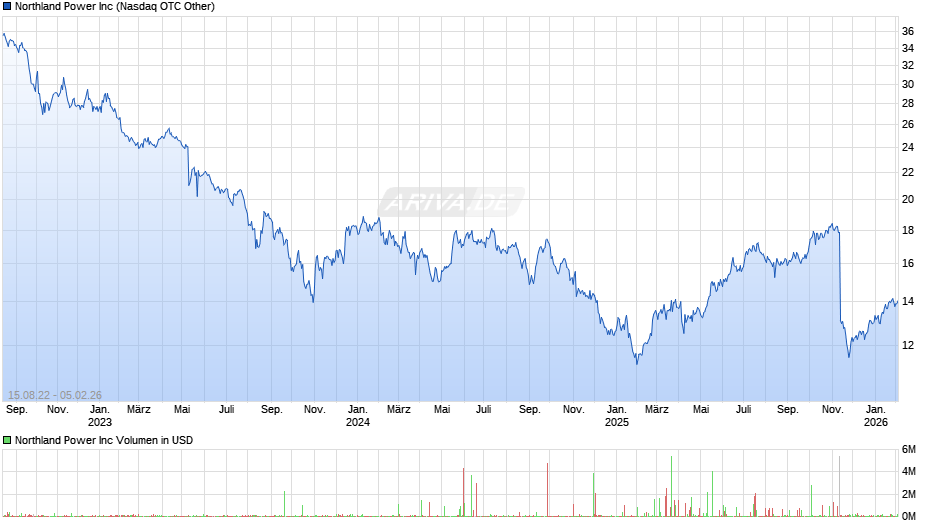Click the 'Jan.' label above 2025
Screen dimensions: 940x526
(617, 410)
